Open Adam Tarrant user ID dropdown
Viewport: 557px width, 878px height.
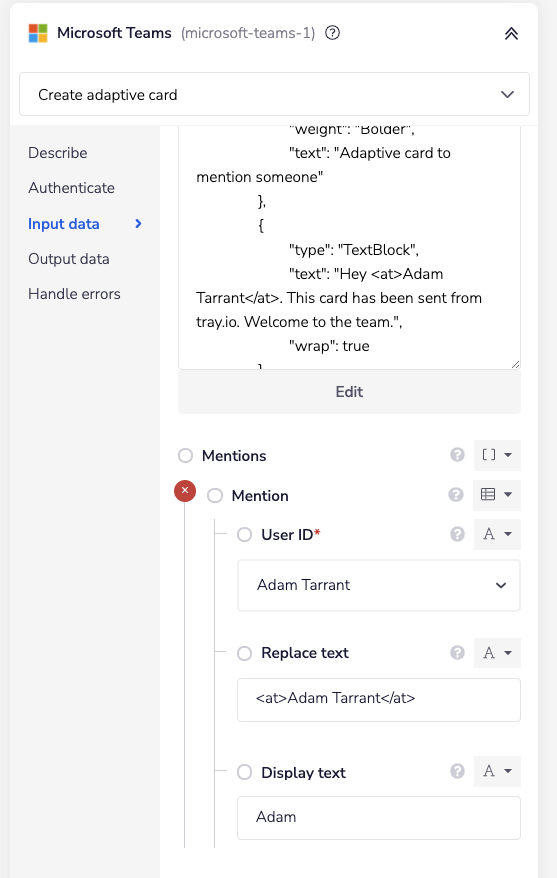coord(379,585)
